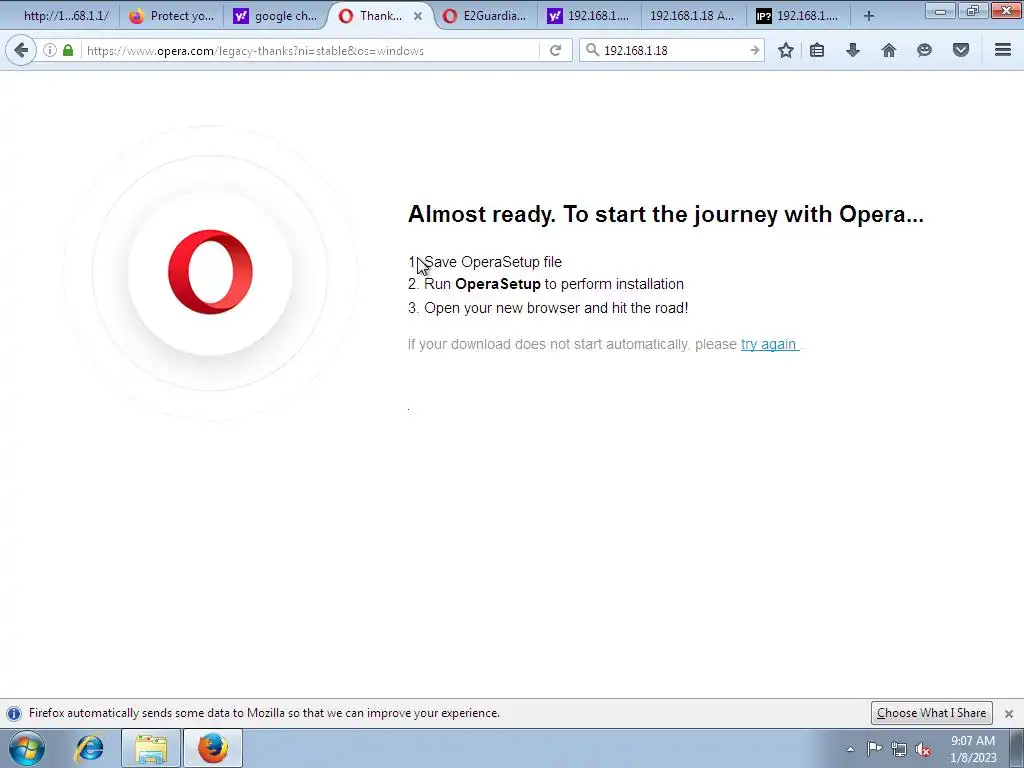Open a new tab with plus button
Screen dimensions: 1024x768
click(x=869, y=16)
